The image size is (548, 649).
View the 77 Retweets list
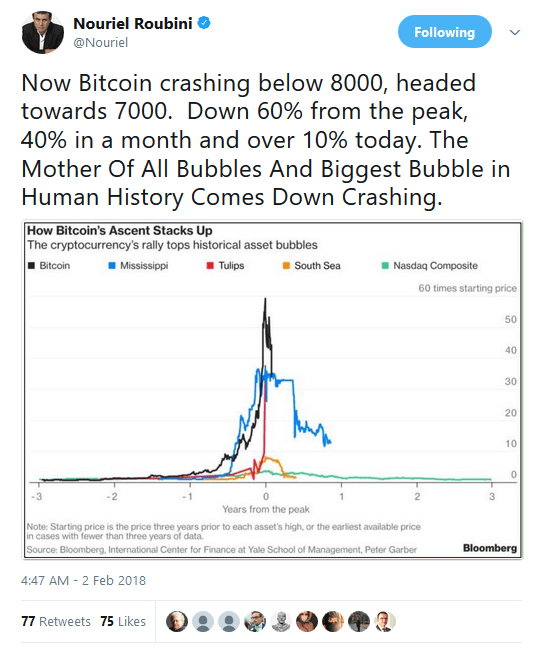pos(56,621)
